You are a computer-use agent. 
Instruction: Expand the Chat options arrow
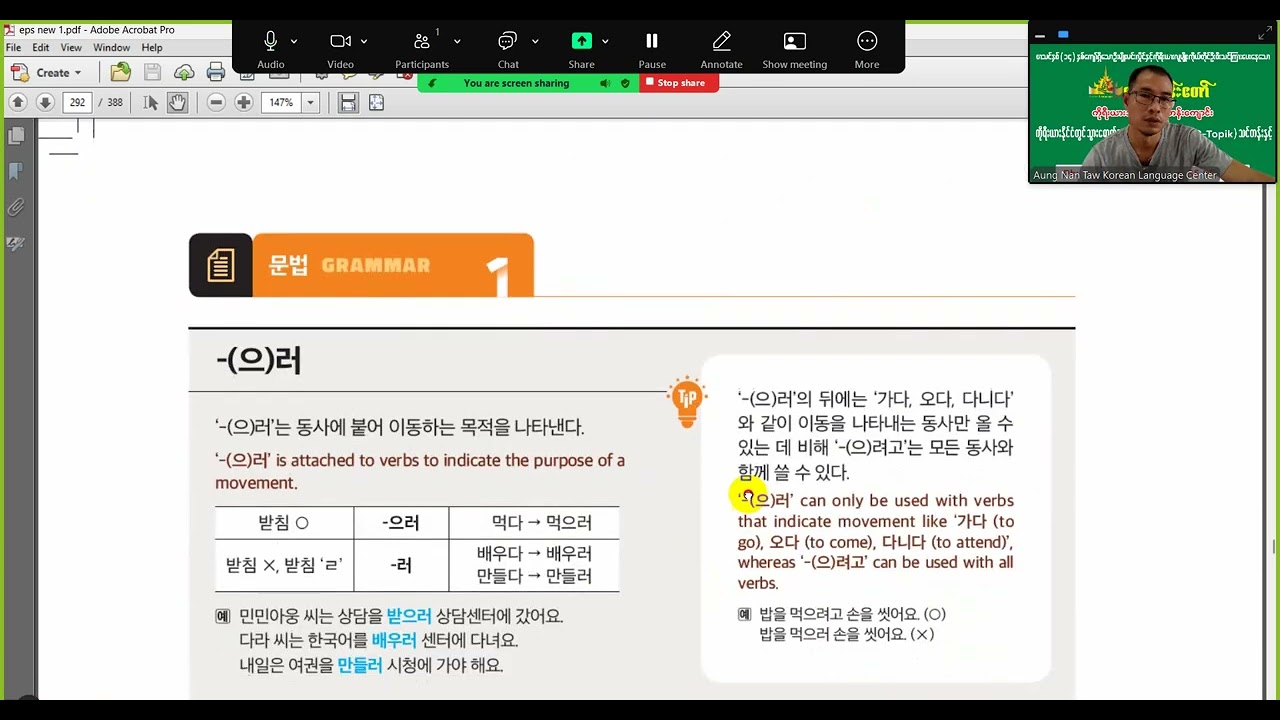point(535,41)
